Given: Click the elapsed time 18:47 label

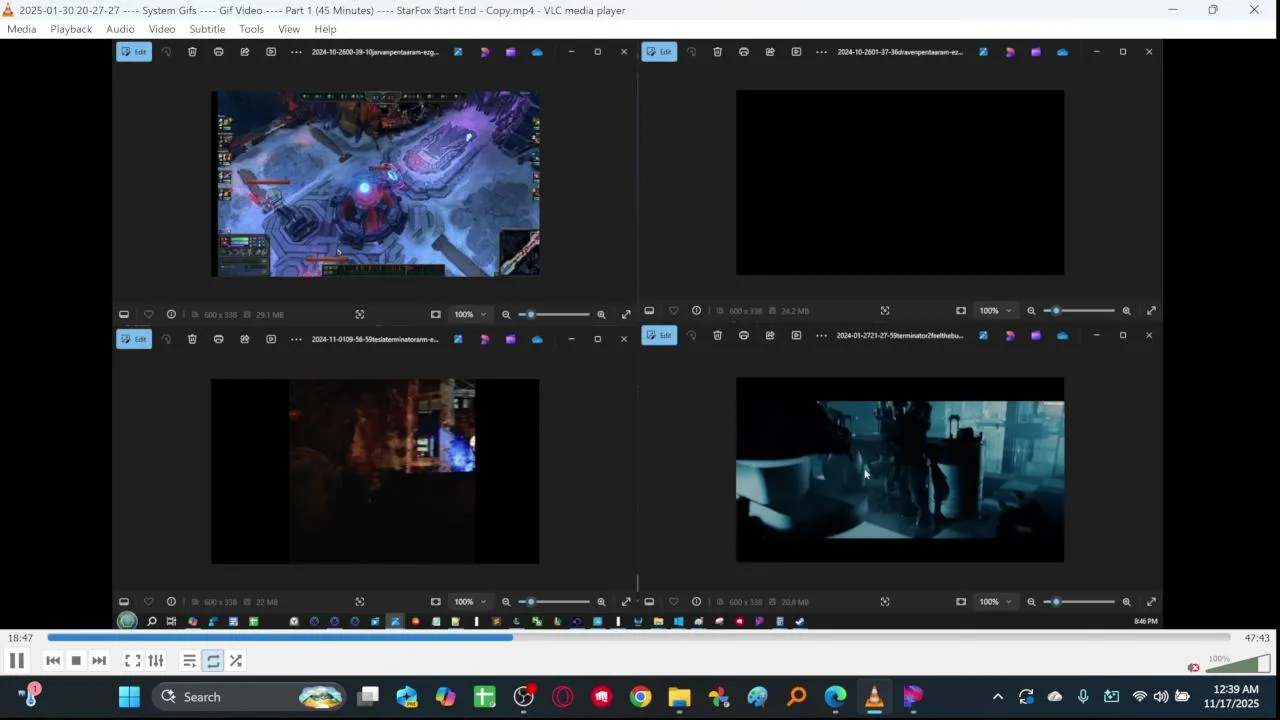Looking at the screenshot, I should tap(21, 638).
